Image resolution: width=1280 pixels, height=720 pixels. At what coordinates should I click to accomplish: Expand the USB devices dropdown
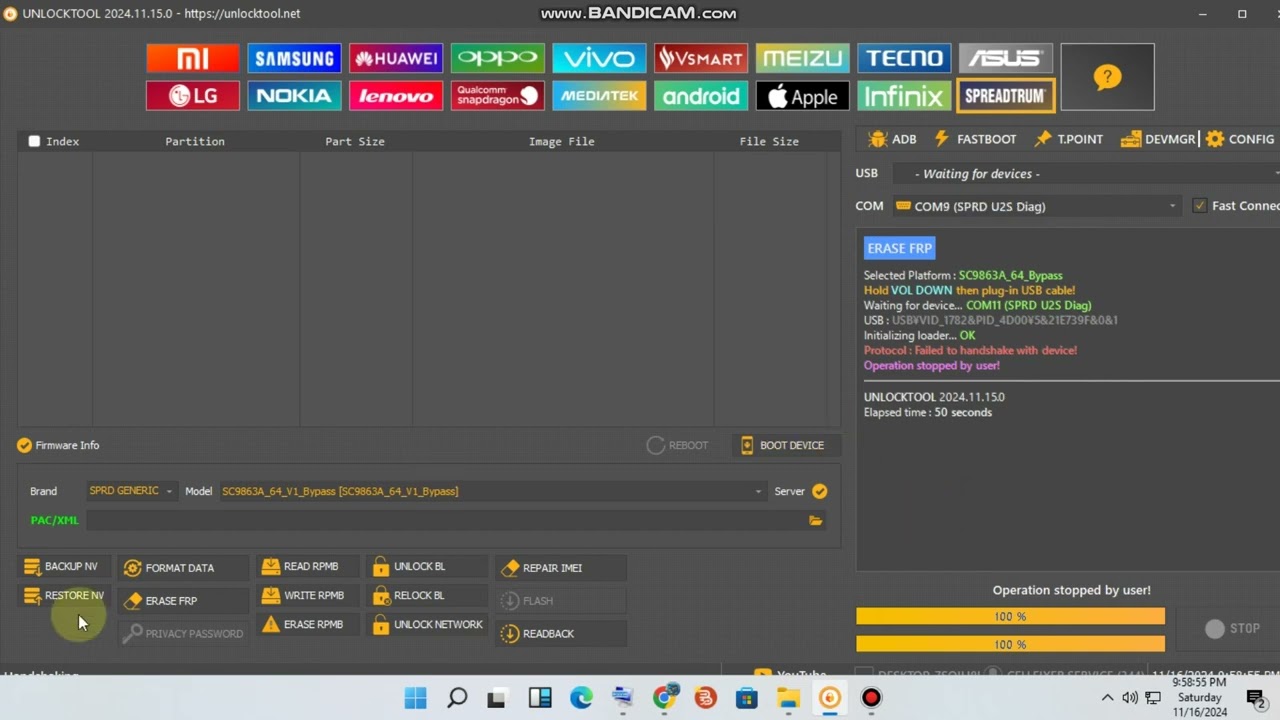pos(1085,174)
